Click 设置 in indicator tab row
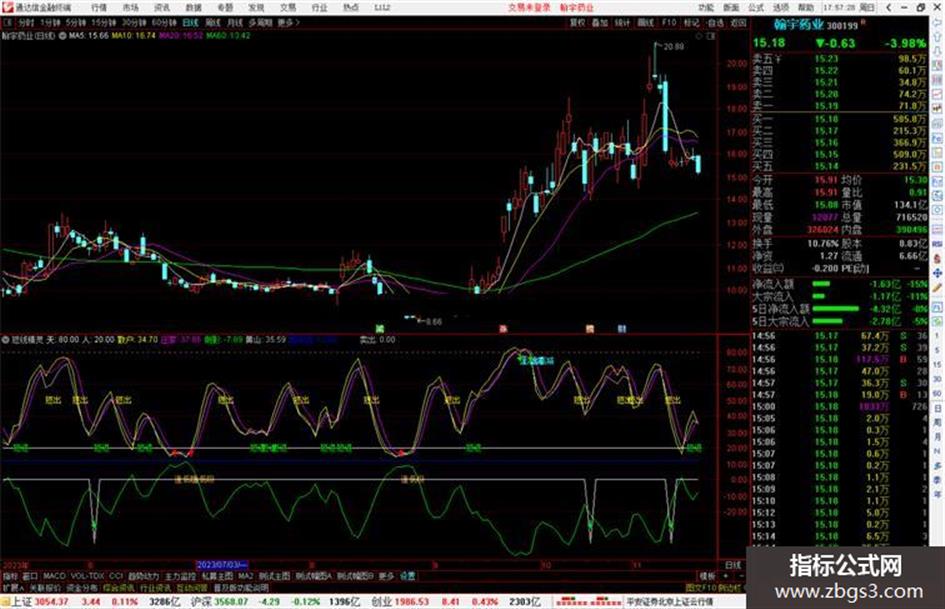Viewport: 945px width, 609px height. click(x=408, y=576)
